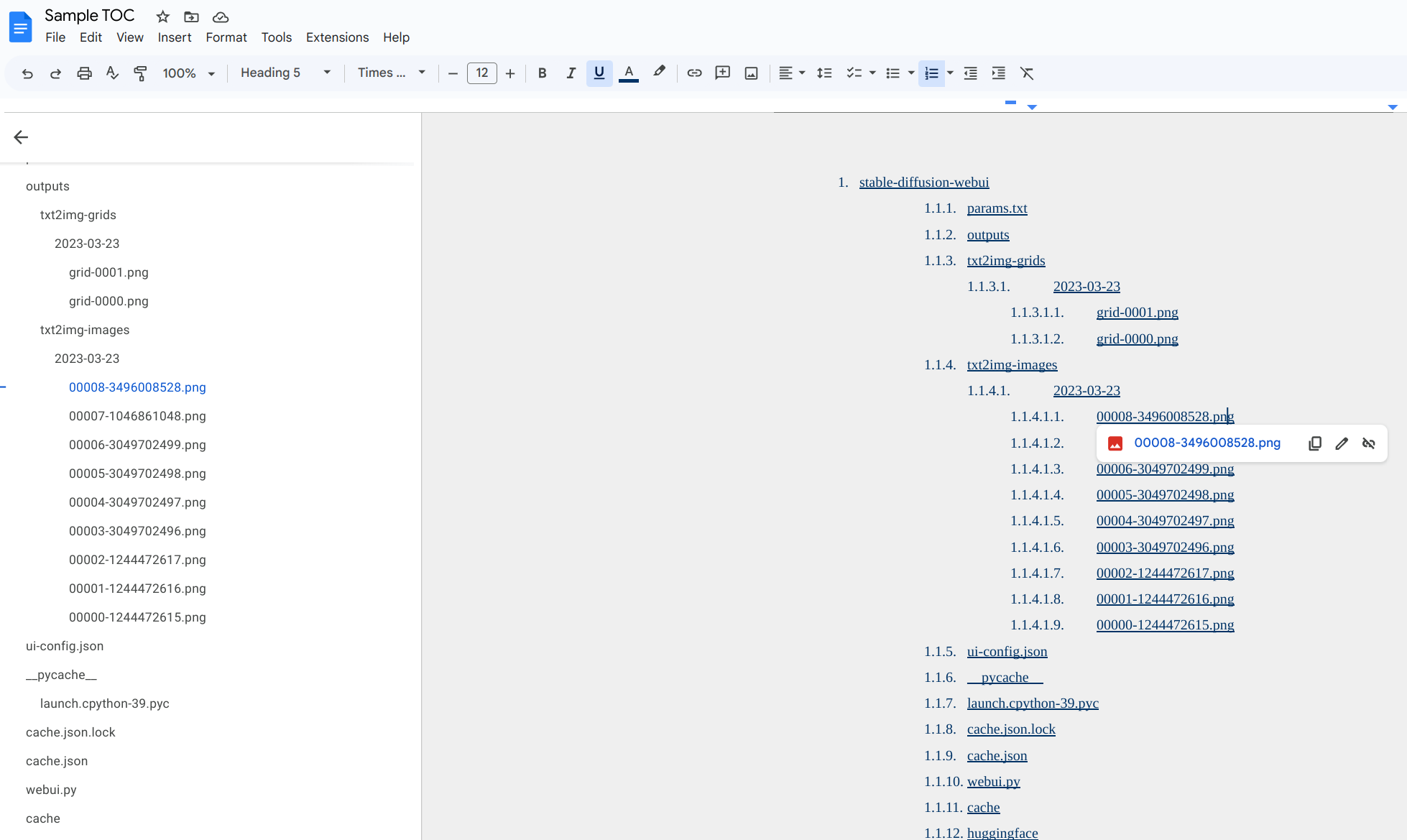Open the 100% zoom level dropdown
Image resolution: width=1407 pixels, height=840 pixels.
188,73
